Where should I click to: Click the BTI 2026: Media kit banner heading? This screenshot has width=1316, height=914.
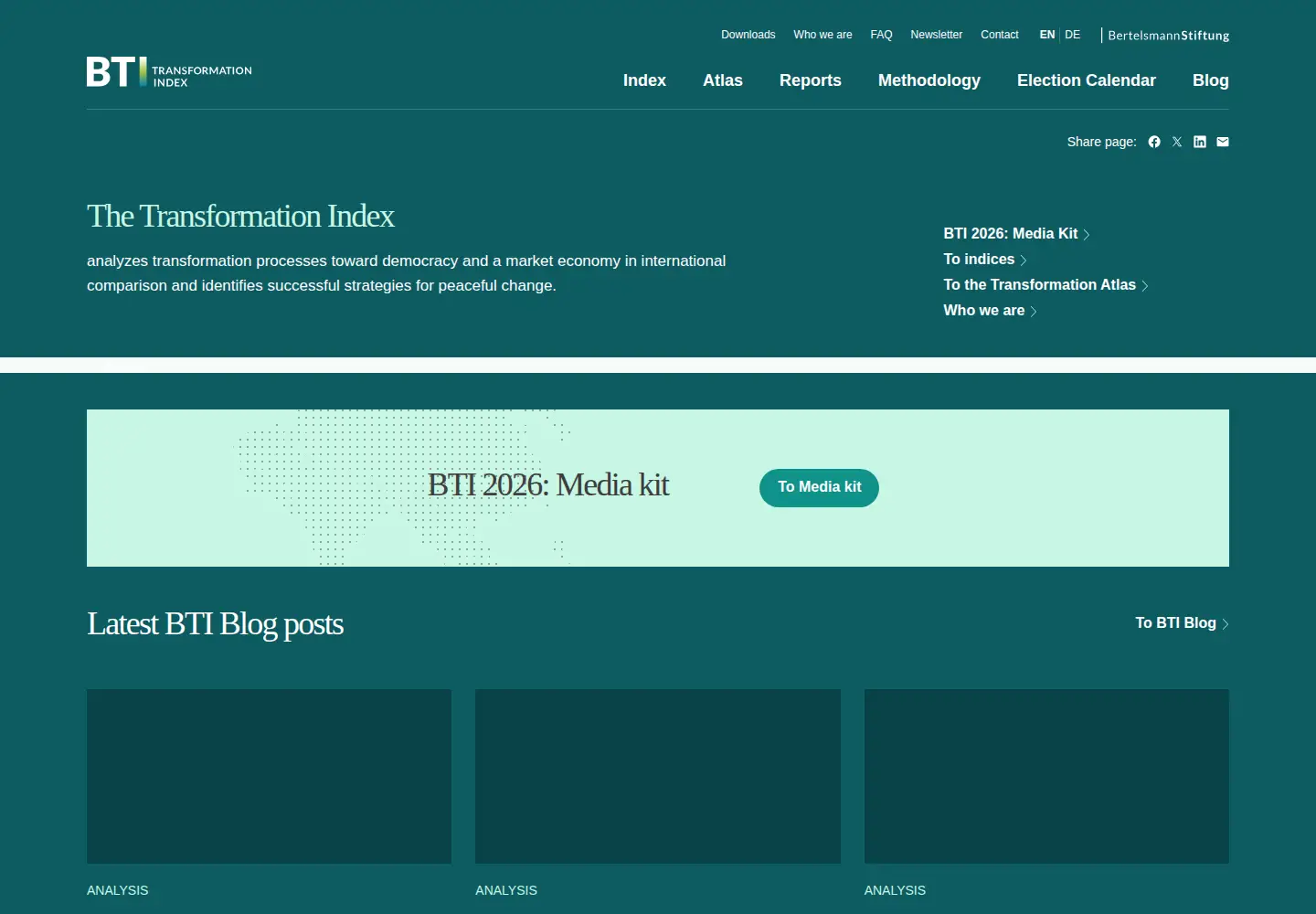click(x=548, y=485)
